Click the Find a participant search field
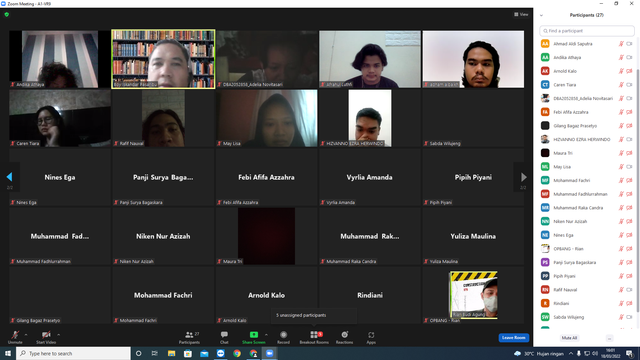Image resolution: width=640 pixels, height=360 pixels. 587,31
